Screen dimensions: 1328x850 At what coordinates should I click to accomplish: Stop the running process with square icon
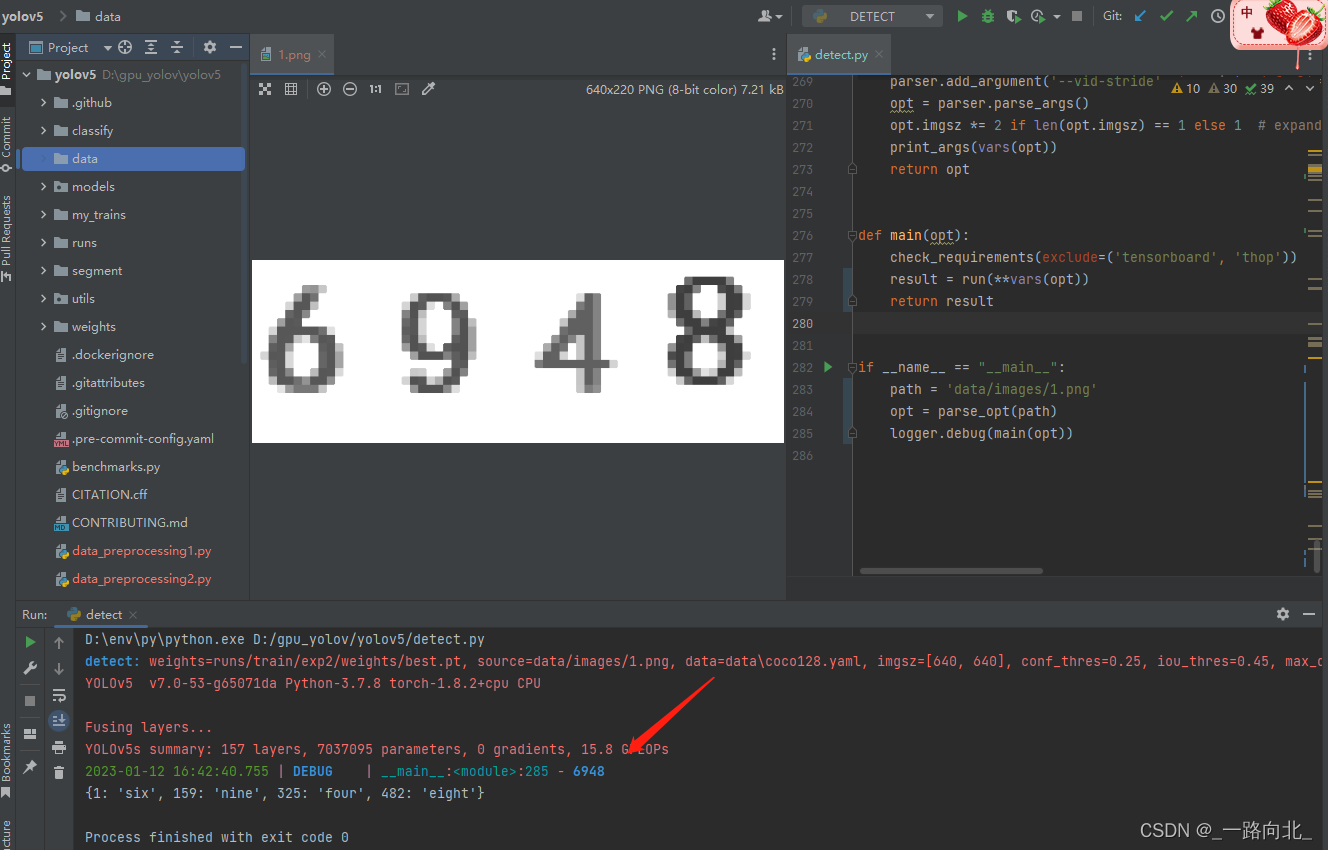point(1078,16)
